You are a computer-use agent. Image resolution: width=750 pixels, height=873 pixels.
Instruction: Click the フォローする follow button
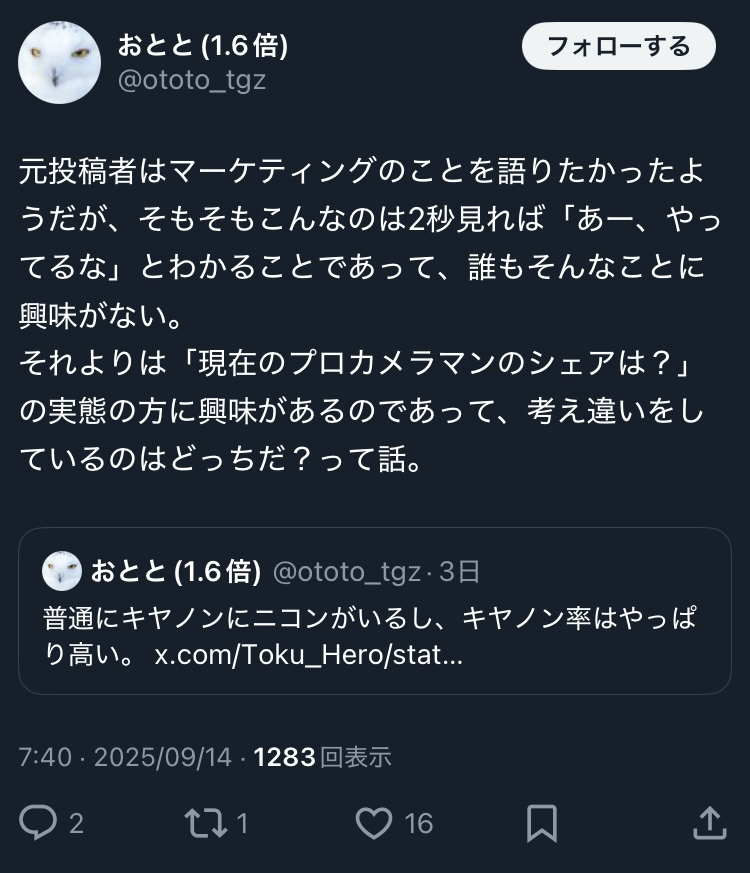pyautogui.click(x=619, y=46)
